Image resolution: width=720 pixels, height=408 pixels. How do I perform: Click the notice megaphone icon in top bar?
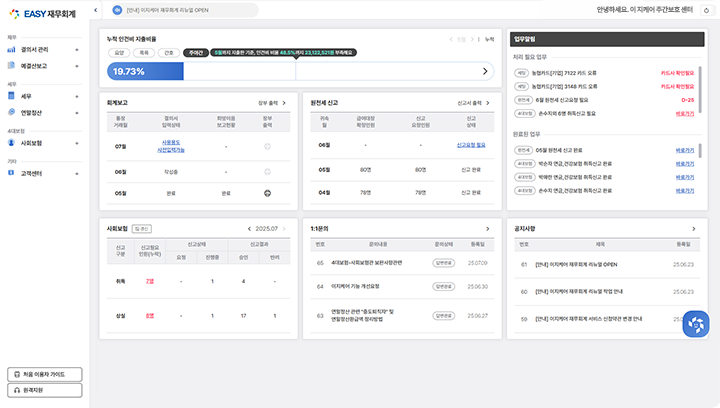[x=117, y=10]
